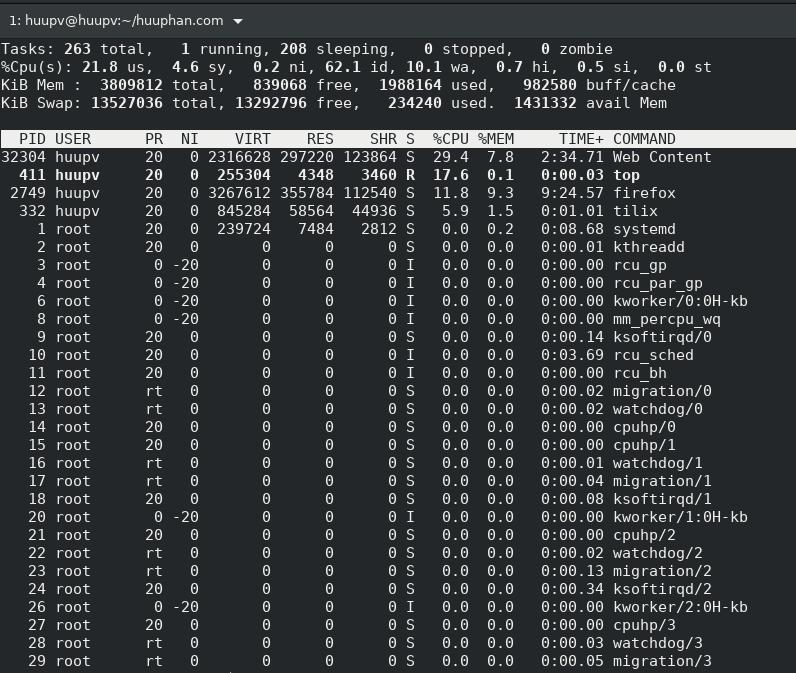The image size is (796, 673).
Task: Click the watchdog/2 command
Action: point(658,554)
